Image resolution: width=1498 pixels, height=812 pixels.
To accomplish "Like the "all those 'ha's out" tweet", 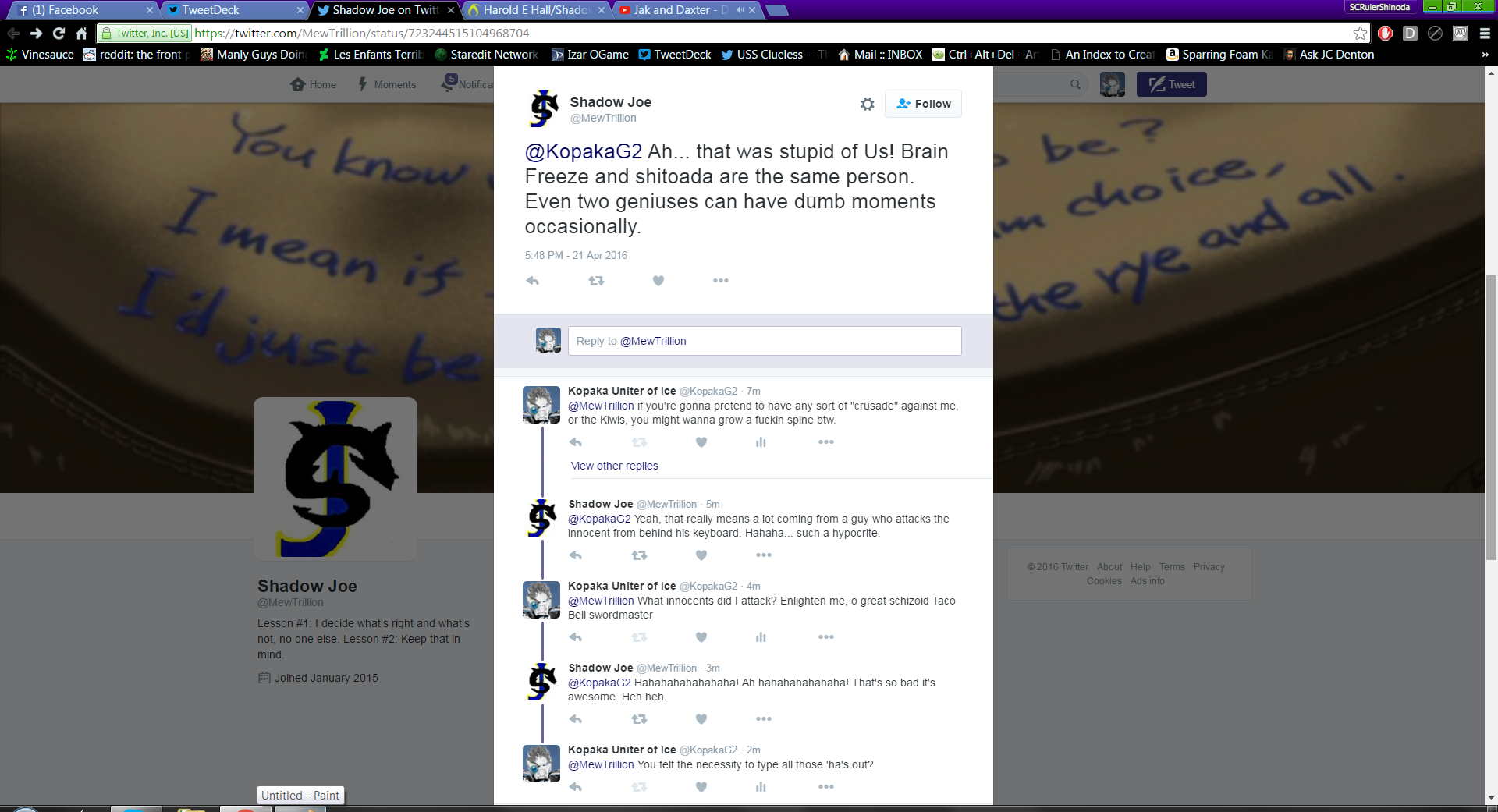I will coord(701,787).
